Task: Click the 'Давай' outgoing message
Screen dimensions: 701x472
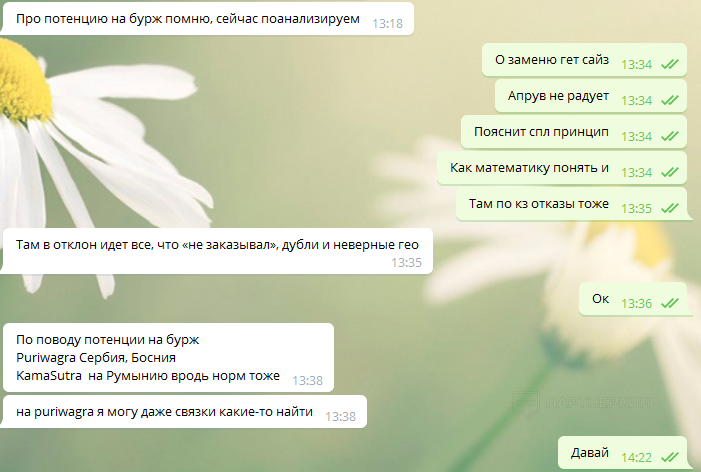Action: click(x=623, y=453)
